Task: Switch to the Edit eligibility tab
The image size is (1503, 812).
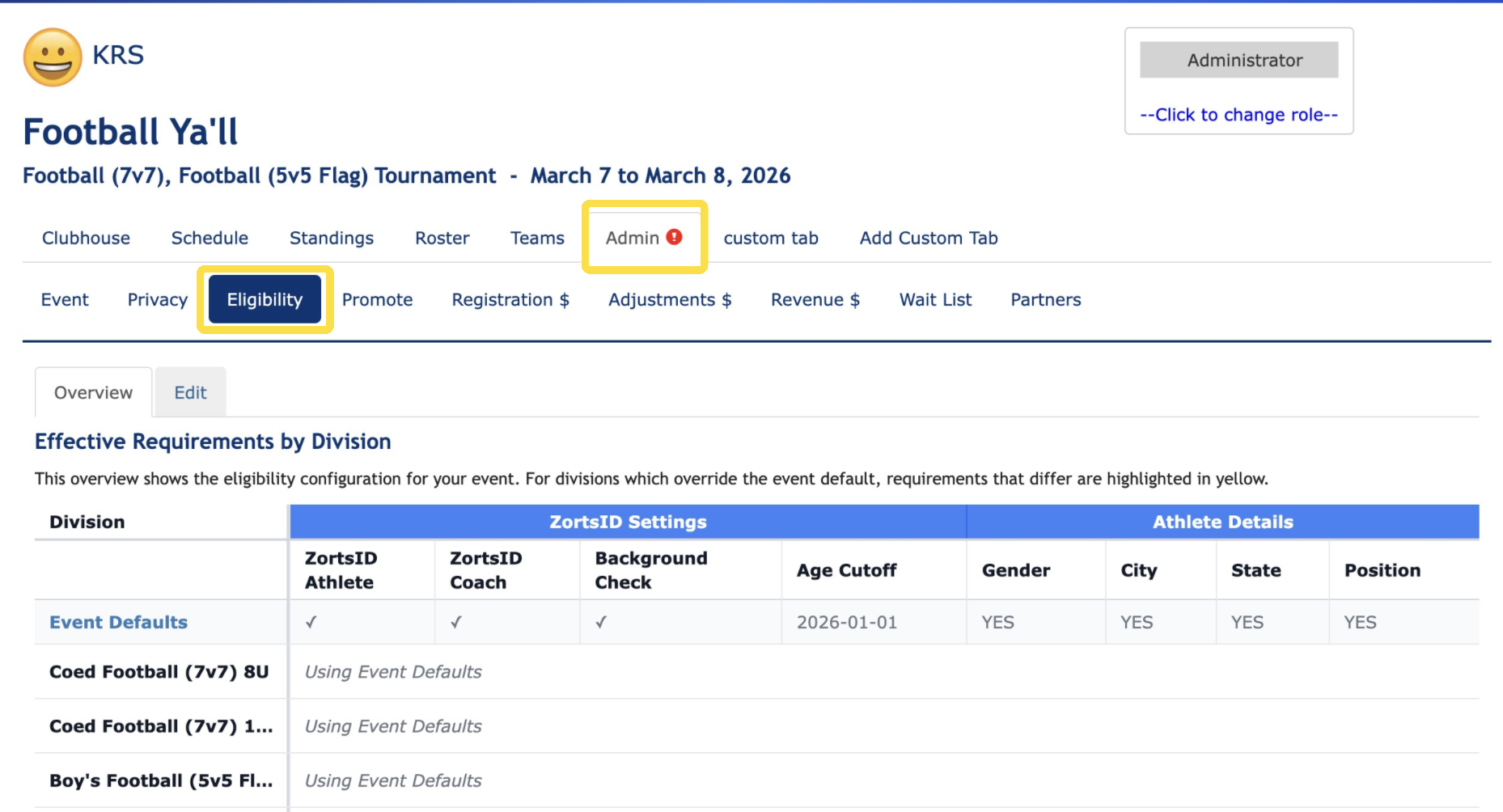Action: (x=190, y=393)
